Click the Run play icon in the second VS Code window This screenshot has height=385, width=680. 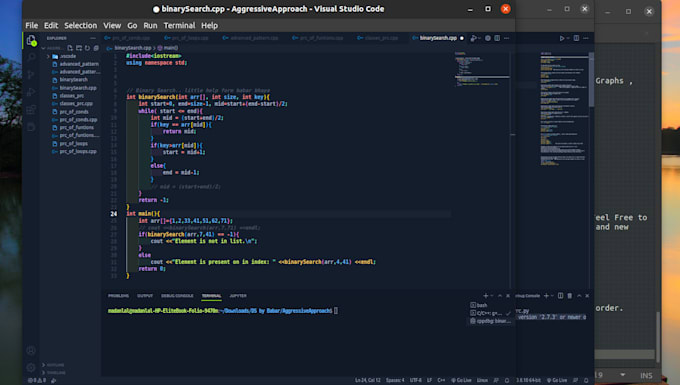[x=562, y=38]
